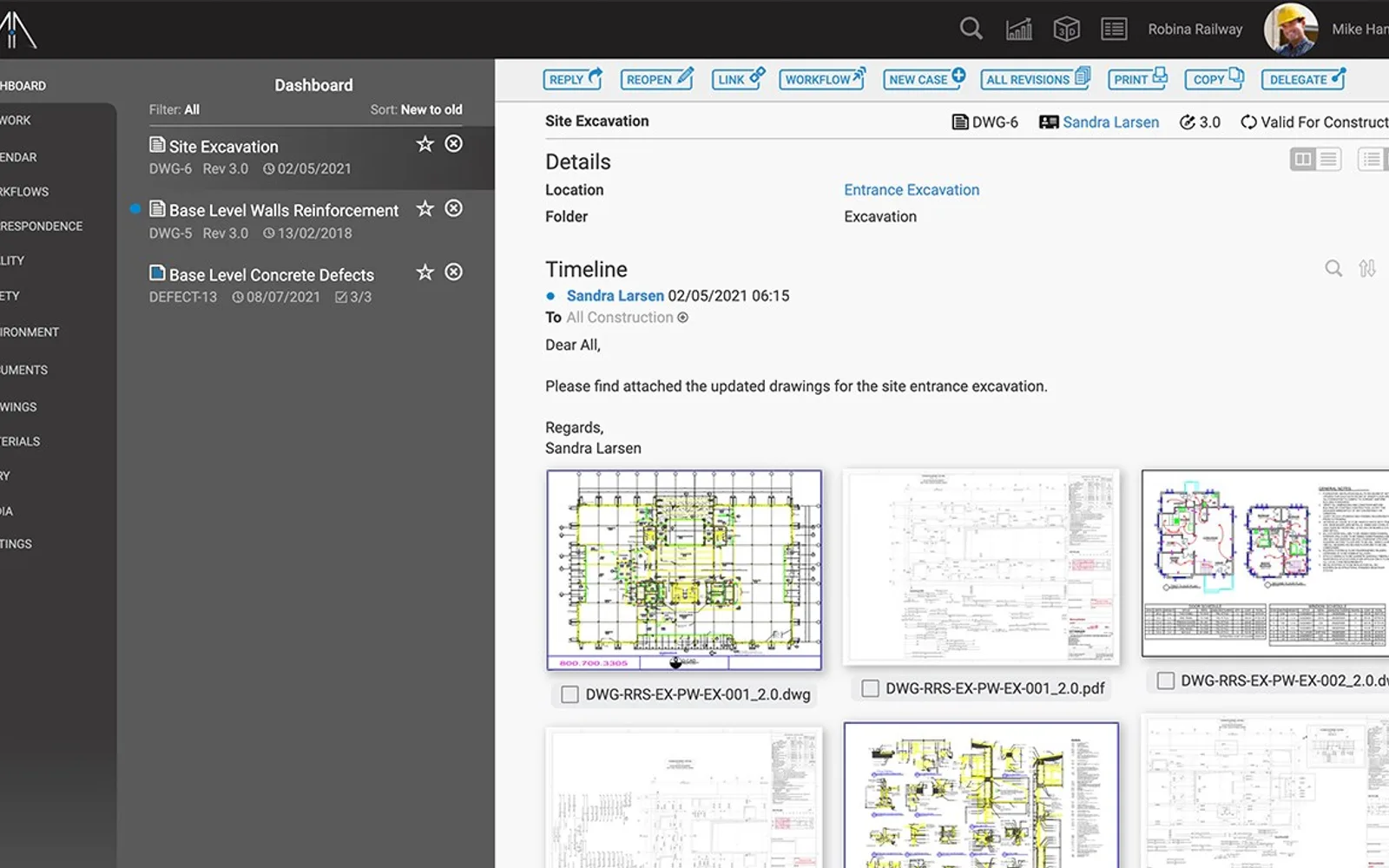Click the Print button

coord(1139,79)
